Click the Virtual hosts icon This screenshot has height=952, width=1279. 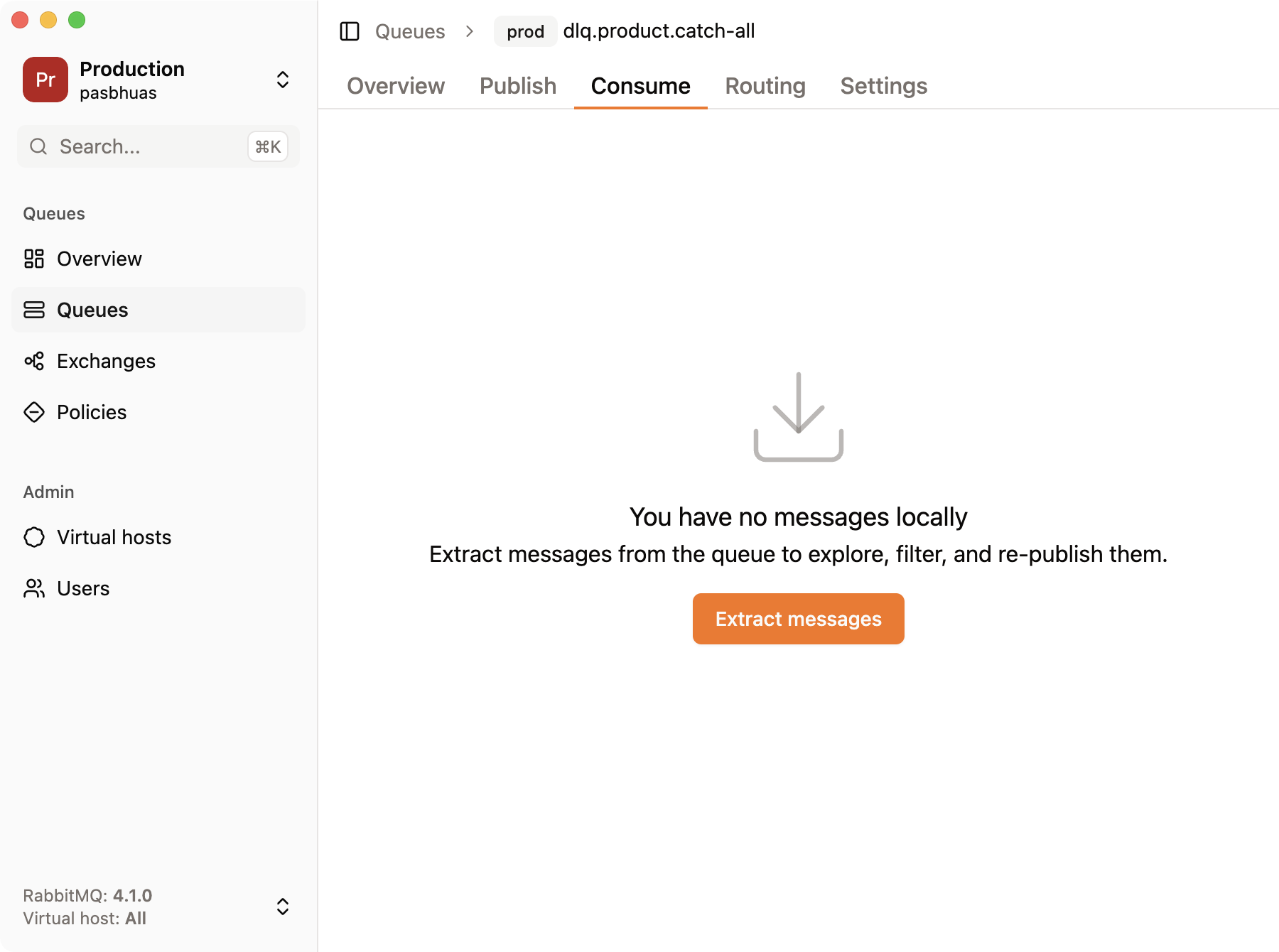pos(34,537)
